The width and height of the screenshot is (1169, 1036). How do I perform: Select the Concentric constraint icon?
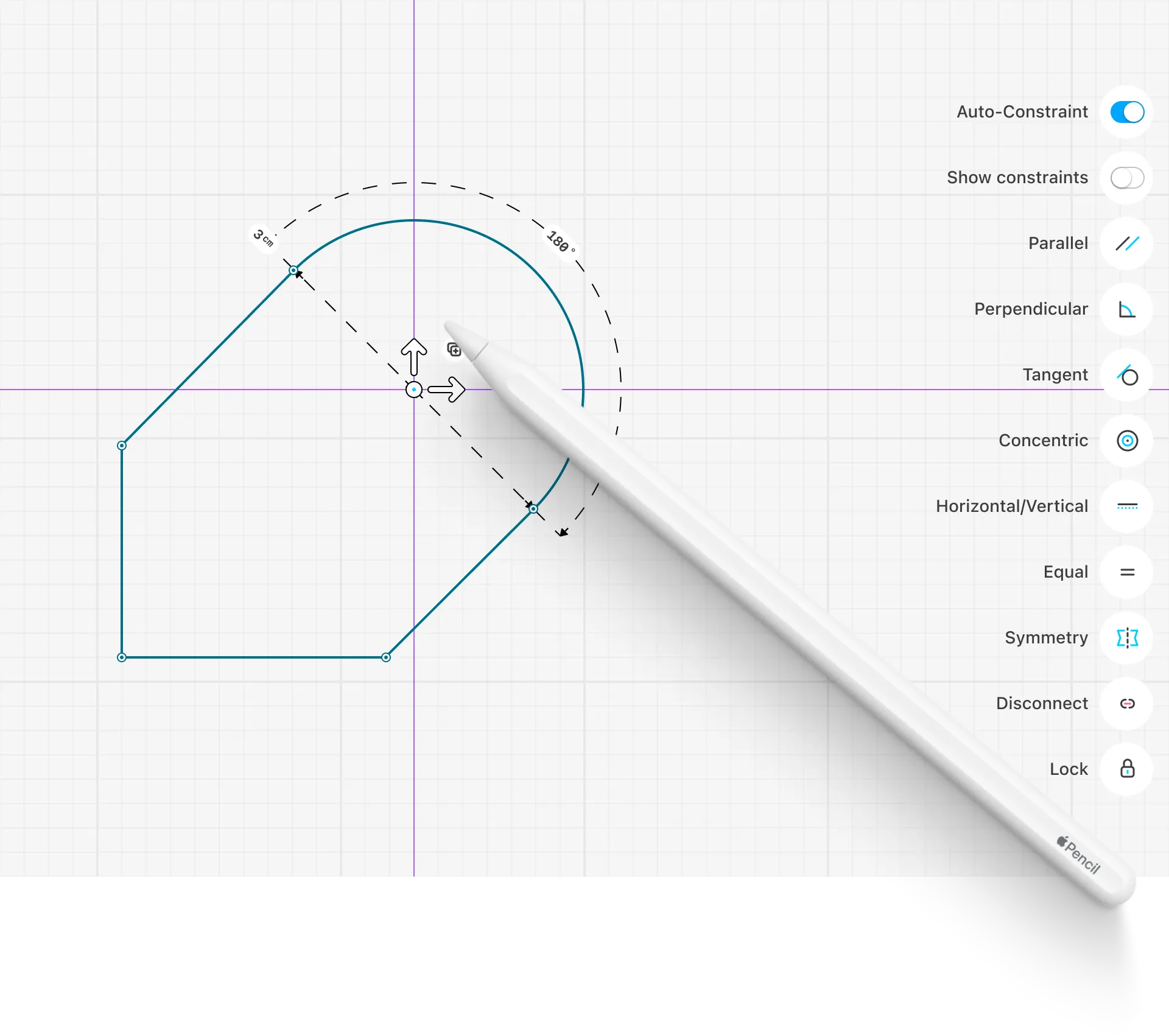[1127, 441]
